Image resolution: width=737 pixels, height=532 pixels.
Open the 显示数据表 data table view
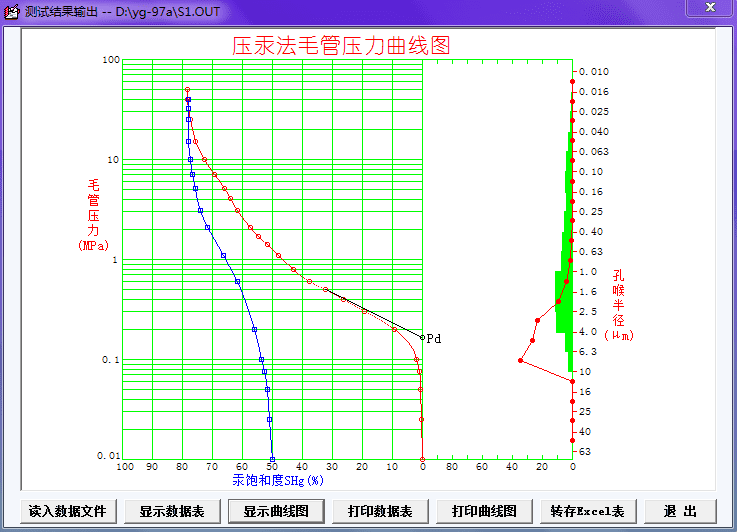172,511
